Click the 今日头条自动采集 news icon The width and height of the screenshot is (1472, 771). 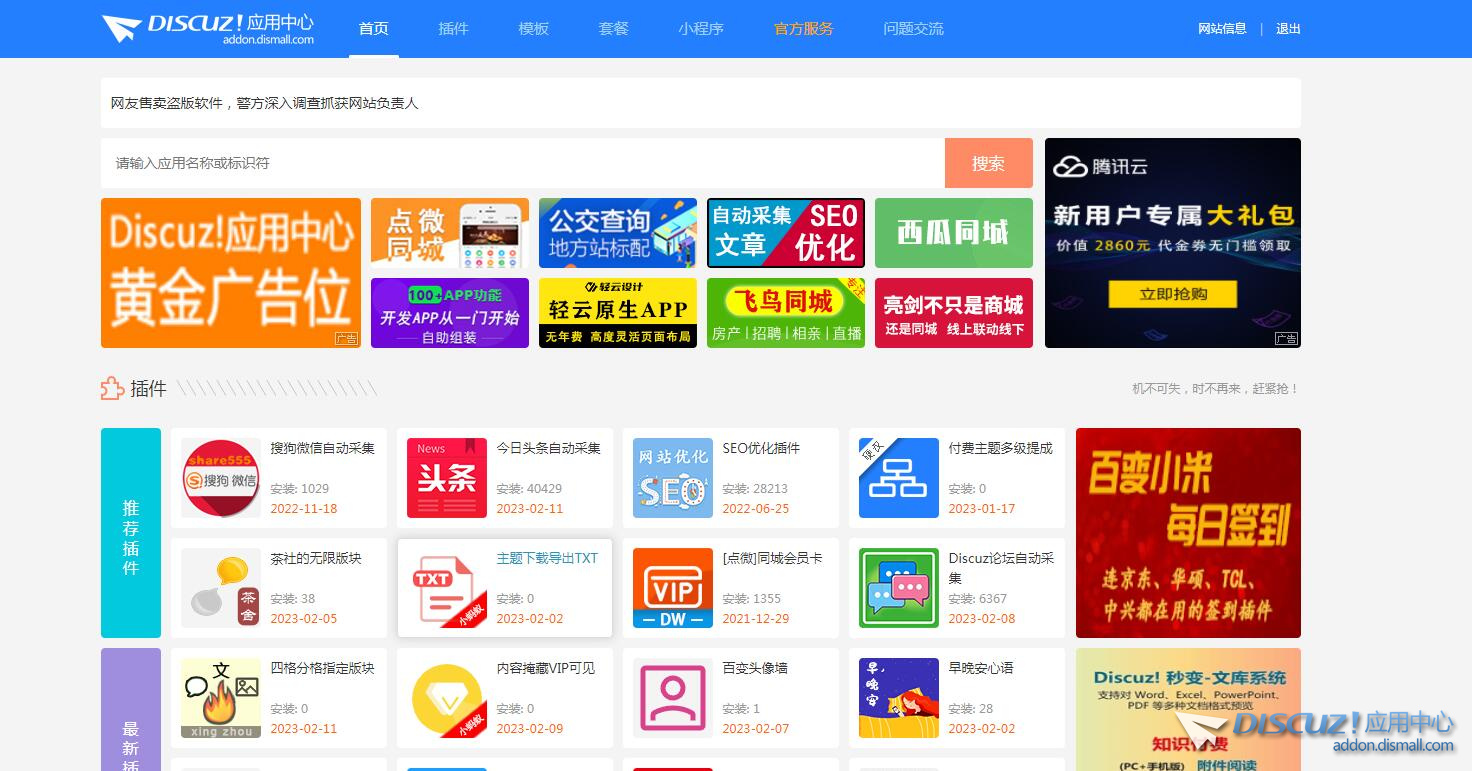446,478
